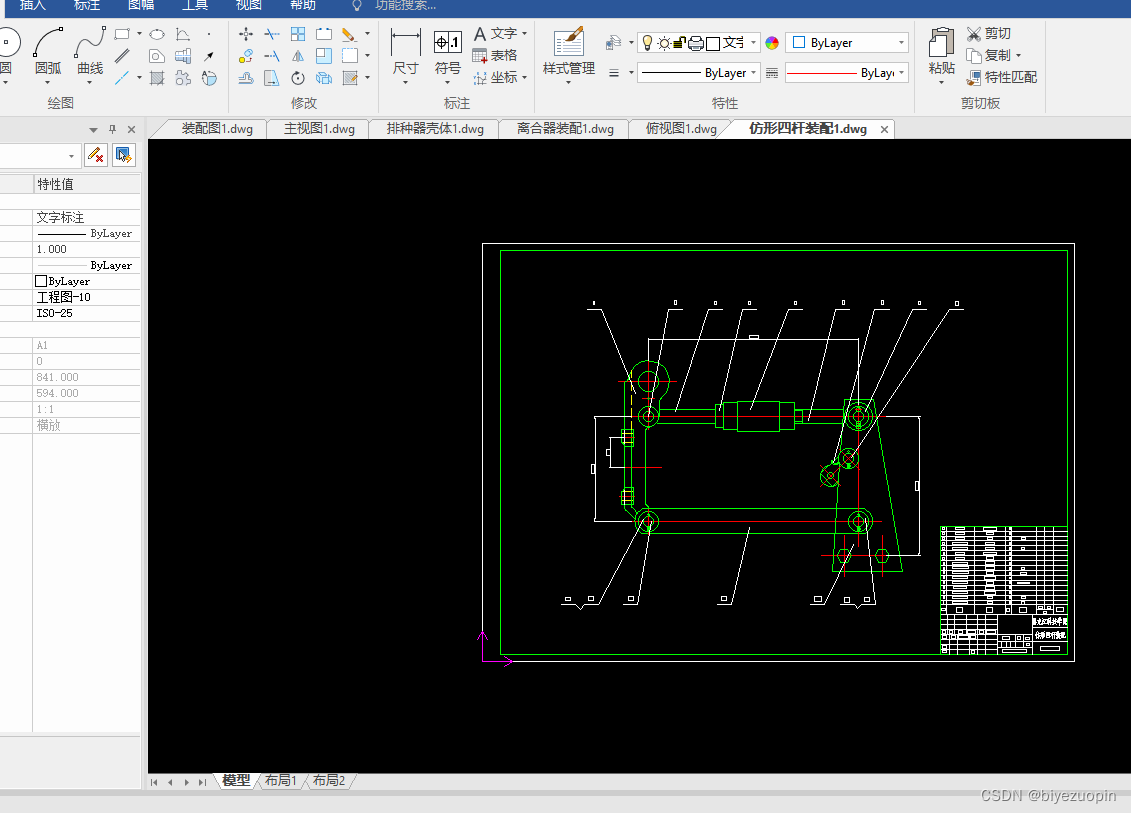1131x813 pixels.
Task: Switch to 布局2 layout tab
Action: point(329,781)
